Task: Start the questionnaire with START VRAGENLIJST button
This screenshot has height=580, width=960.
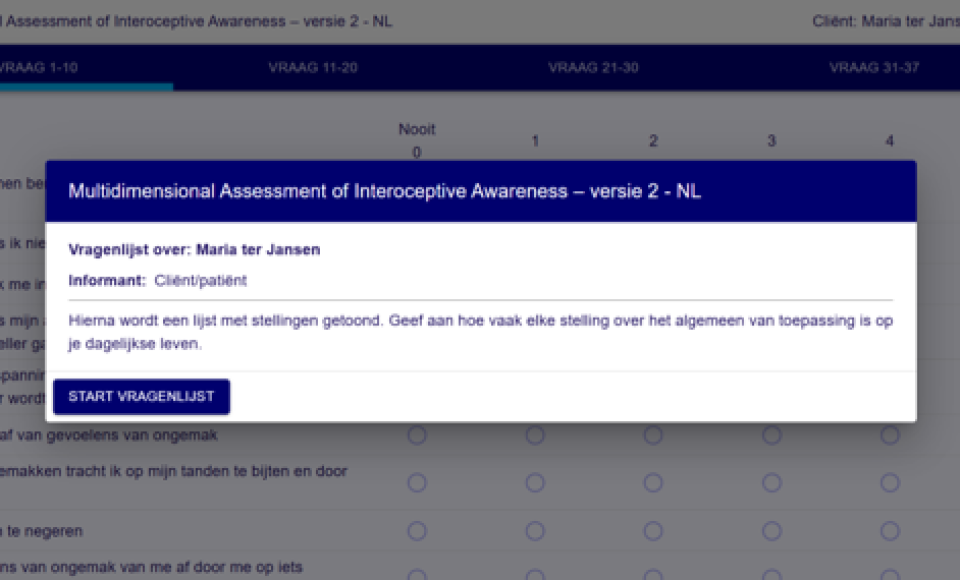Action: [x=141, y=396]
